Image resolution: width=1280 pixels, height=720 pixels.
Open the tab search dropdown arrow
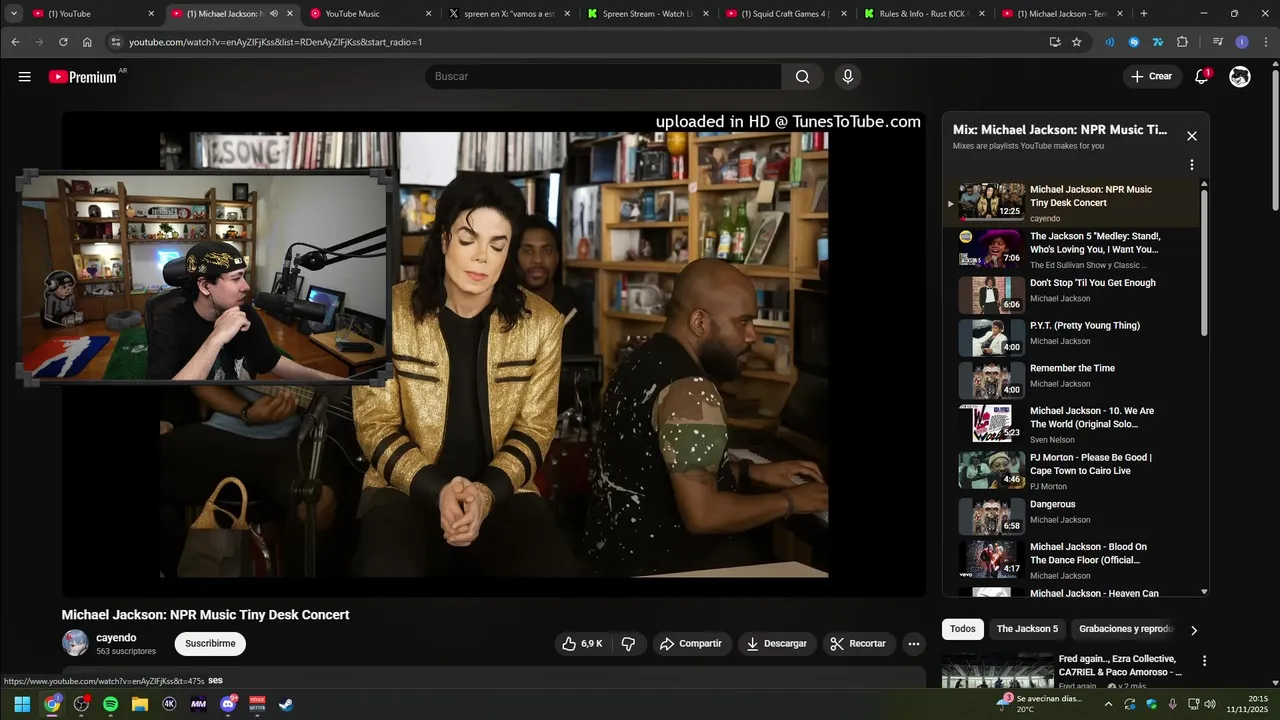(x=14, y=14)
